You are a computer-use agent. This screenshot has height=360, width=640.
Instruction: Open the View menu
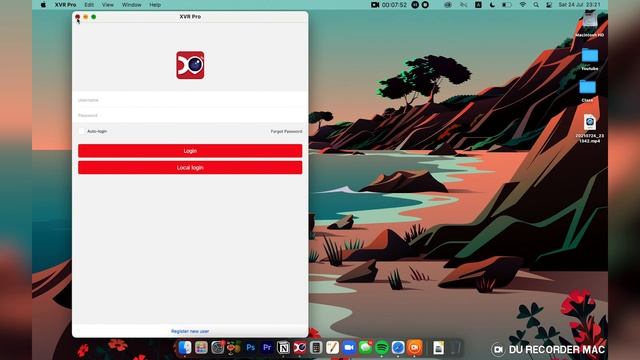(108, 5)
